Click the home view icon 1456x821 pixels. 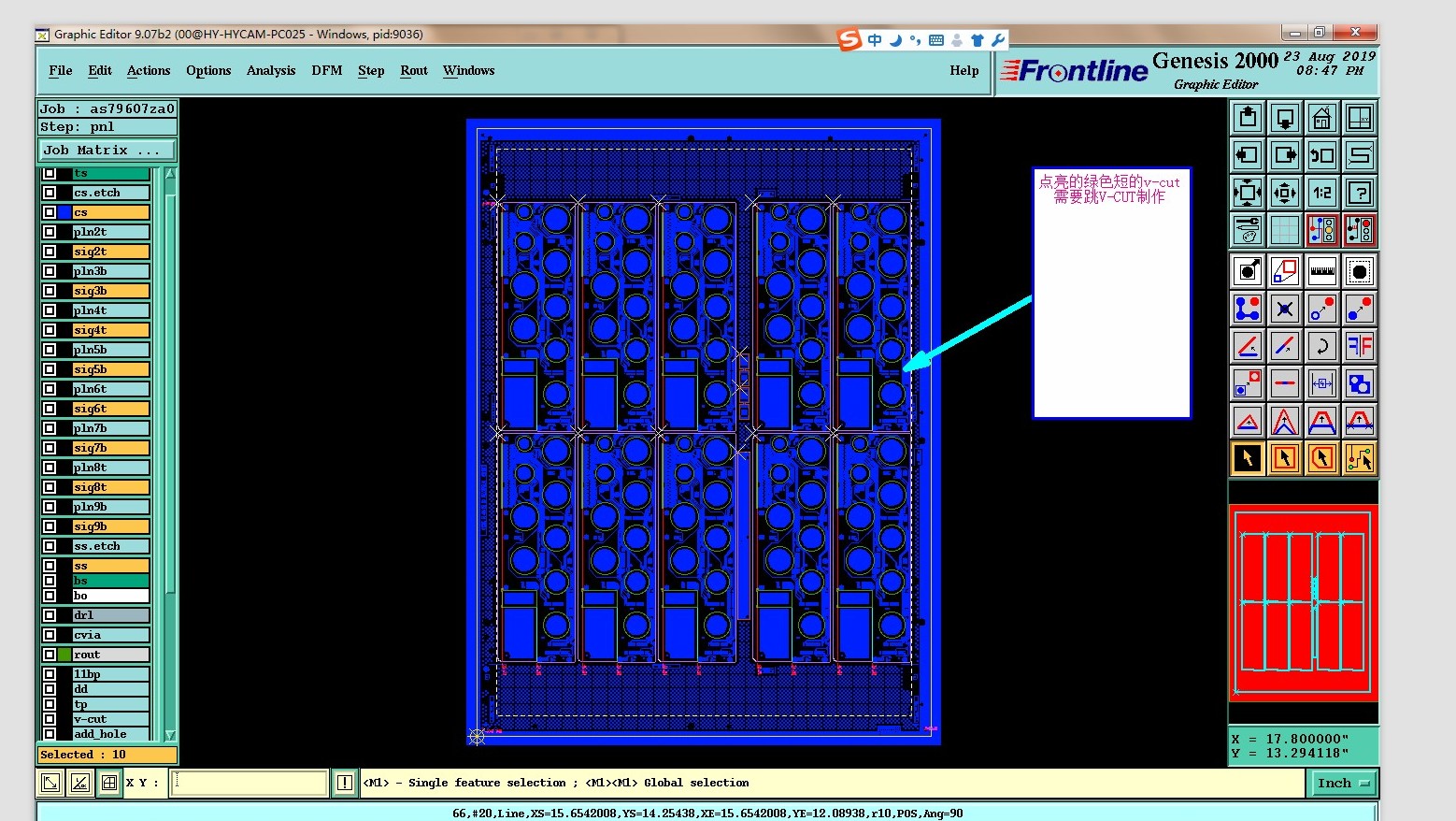1322,118
